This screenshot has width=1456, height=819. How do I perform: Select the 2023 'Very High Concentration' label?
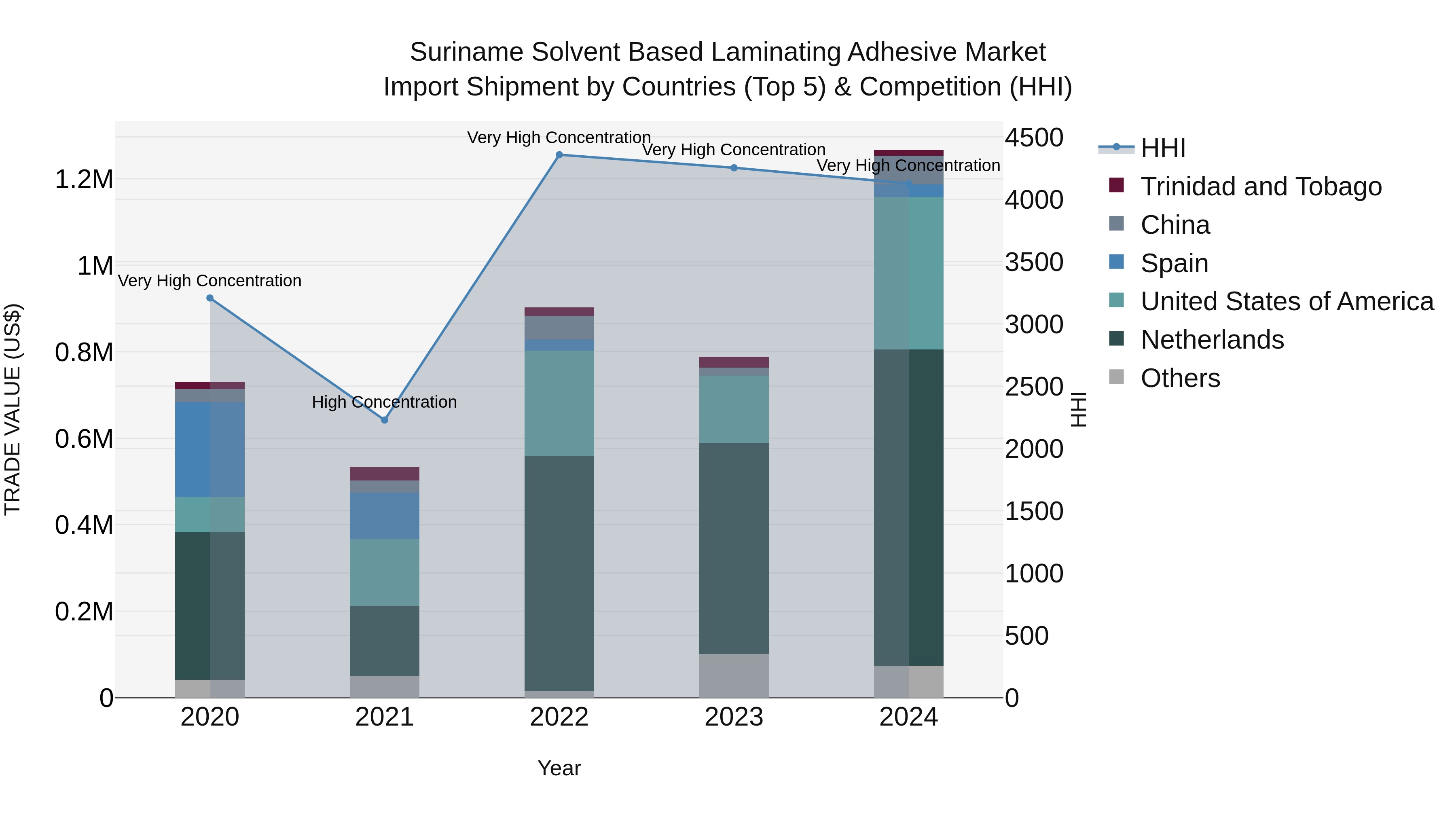tap(734, 150)
